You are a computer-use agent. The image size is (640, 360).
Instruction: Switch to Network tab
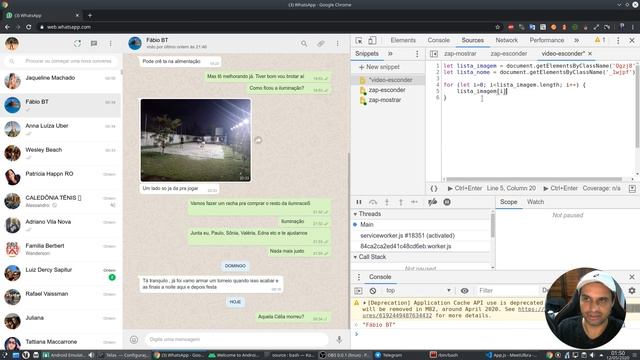pos(507,40)
